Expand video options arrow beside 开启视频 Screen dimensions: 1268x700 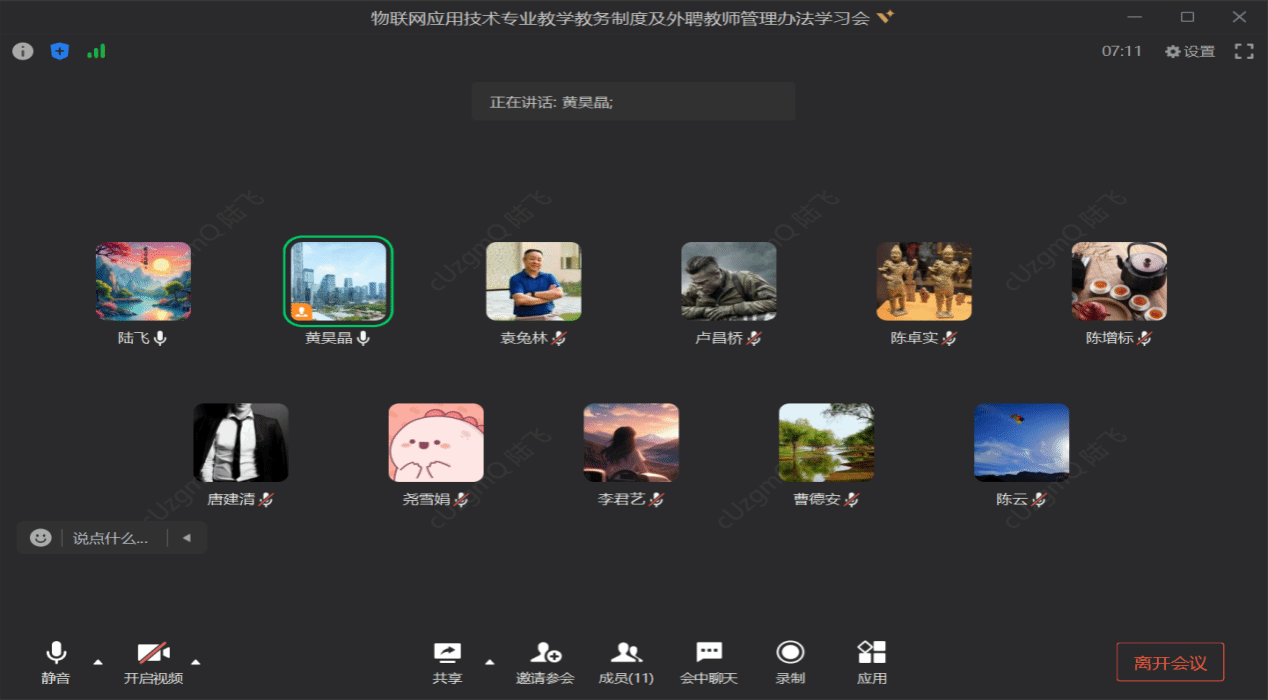click(x=195, y=661)
